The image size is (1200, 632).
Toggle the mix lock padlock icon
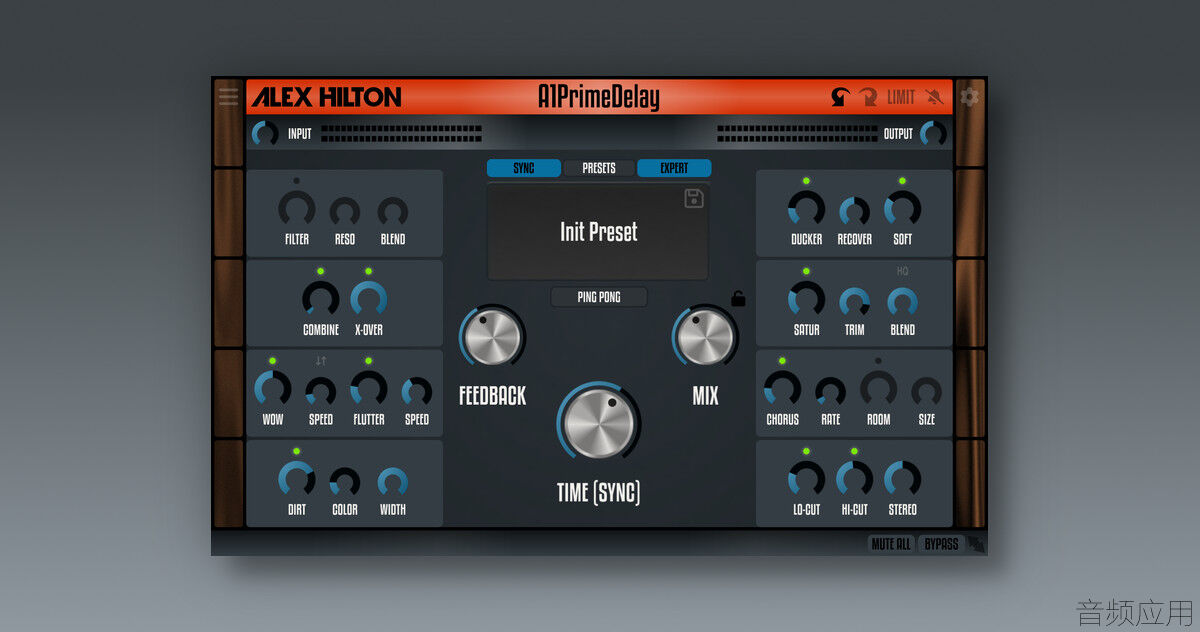(738, 298)
